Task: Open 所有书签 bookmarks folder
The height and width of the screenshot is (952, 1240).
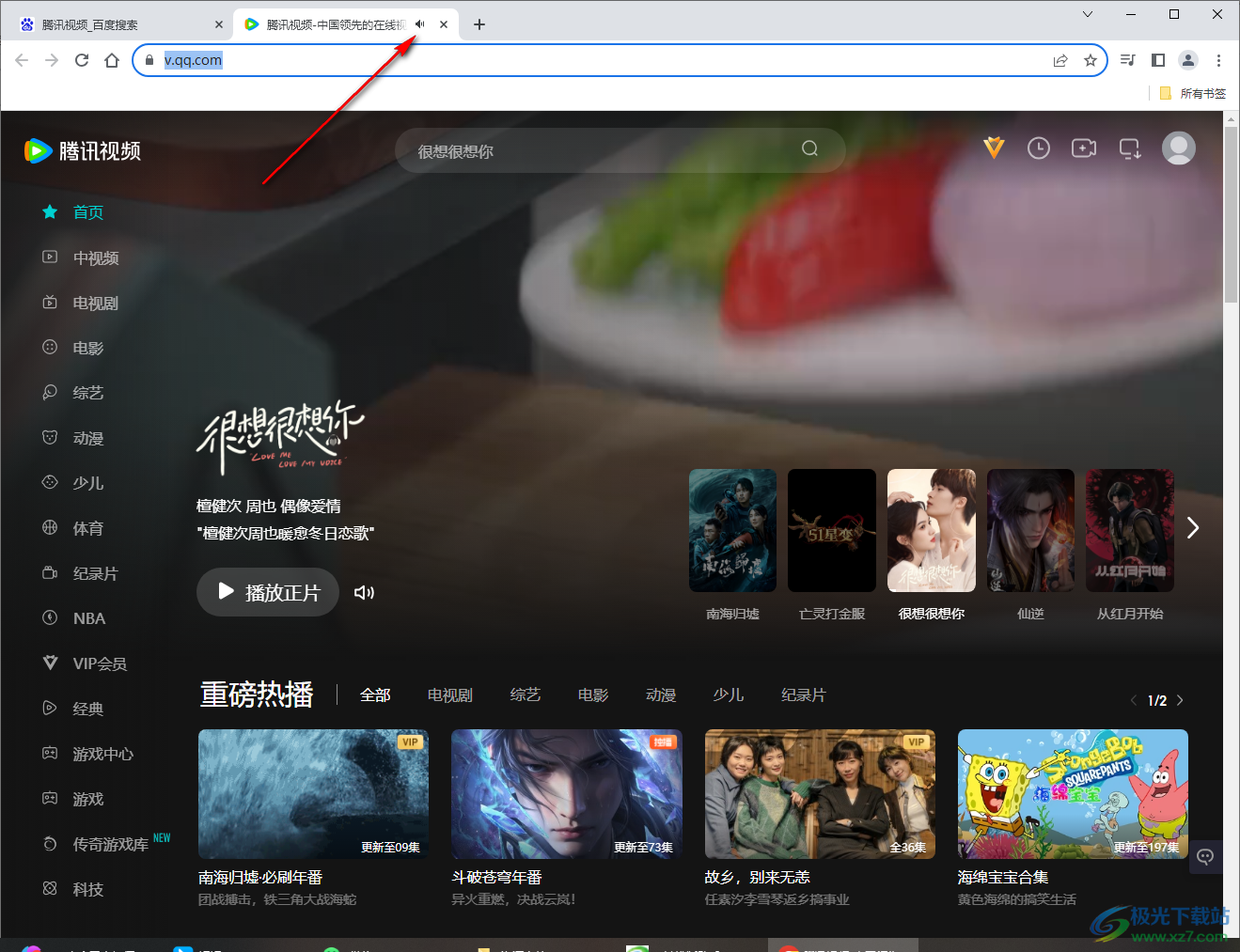Action: point(1192,93)
